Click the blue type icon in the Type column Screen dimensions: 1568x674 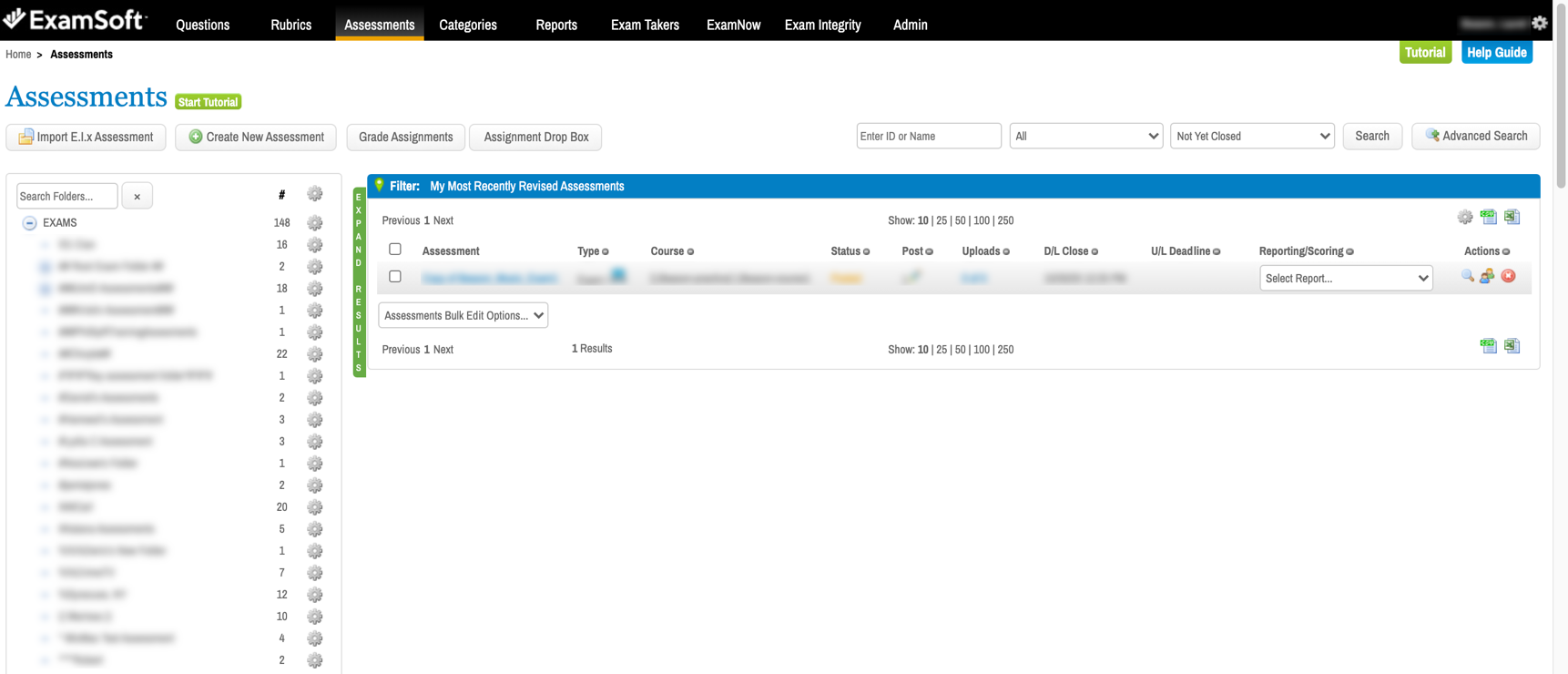(618, 275)
